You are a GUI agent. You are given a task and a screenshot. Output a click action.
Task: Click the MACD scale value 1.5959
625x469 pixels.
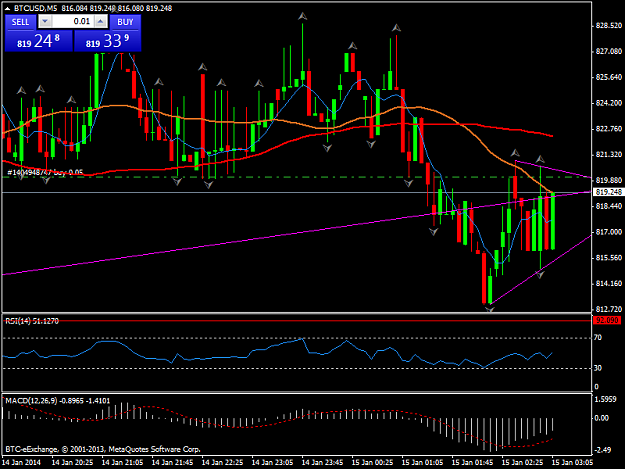click(x=605, y=399)
